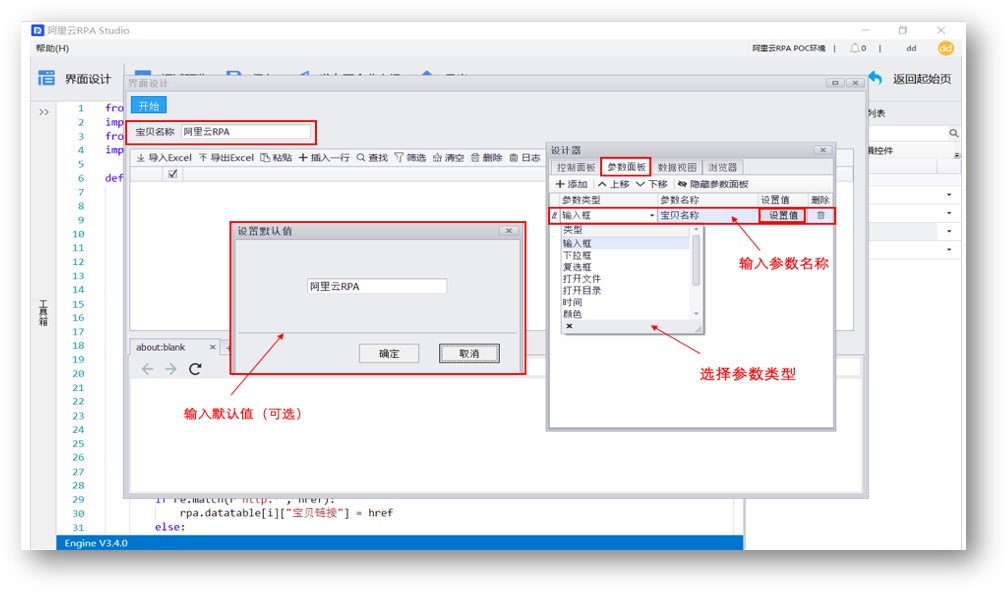Click the orange dd user avatar
The height and width of the screenshot is (592, 1008).
pyautogui.click(x=945, y=48)
